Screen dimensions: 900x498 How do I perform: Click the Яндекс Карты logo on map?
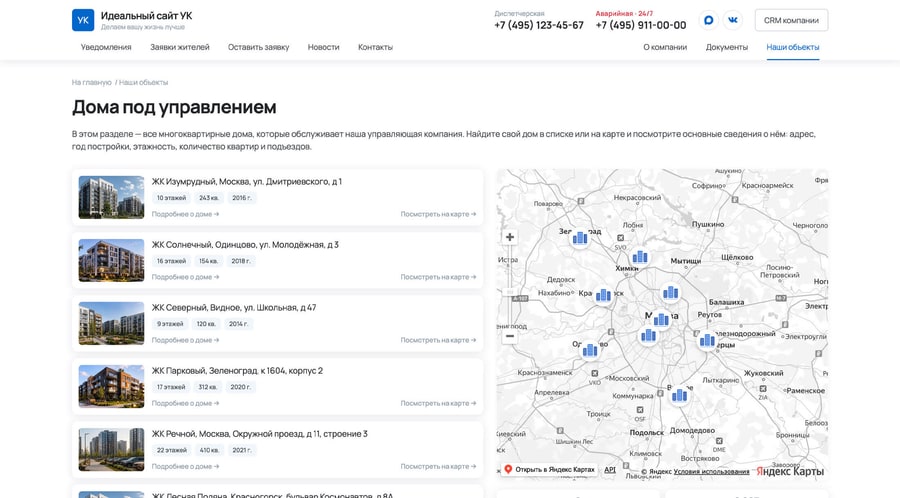coord(790,471)
